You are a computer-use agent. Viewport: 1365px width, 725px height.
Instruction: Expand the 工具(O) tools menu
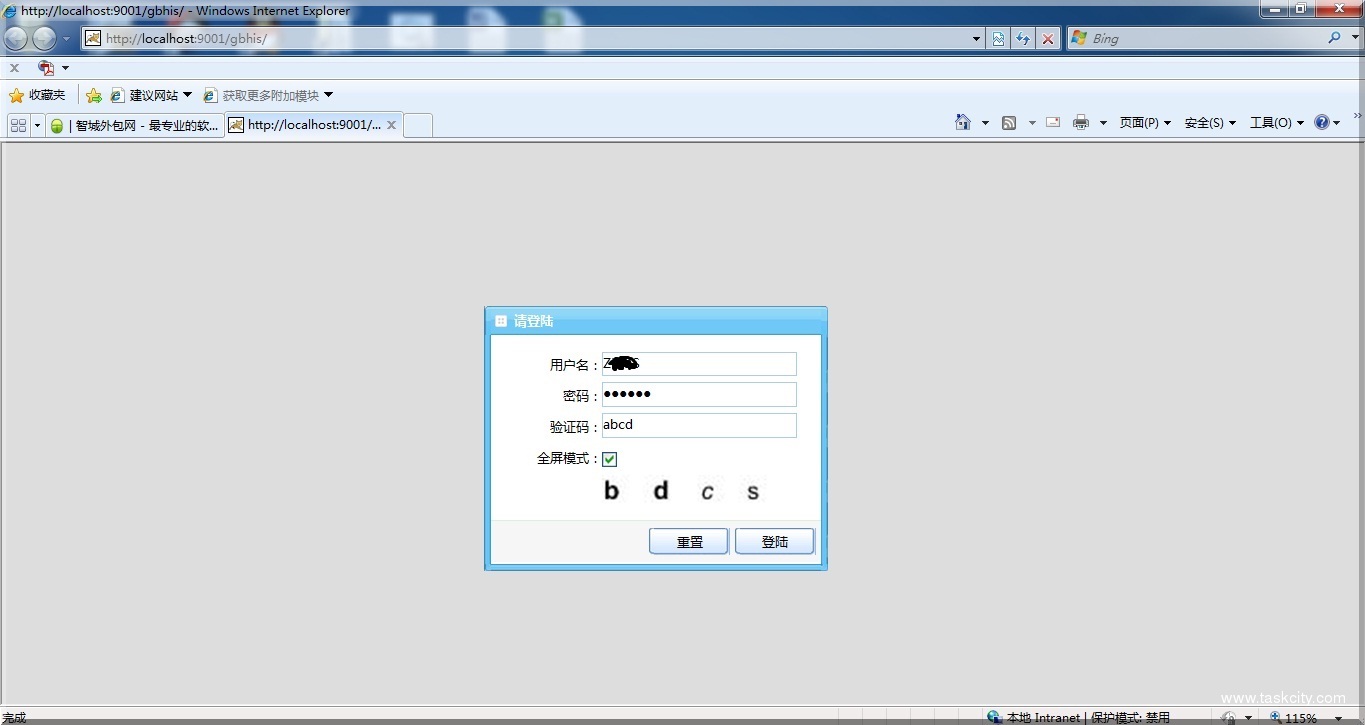pyautogui.click(x=1276, y=123)
